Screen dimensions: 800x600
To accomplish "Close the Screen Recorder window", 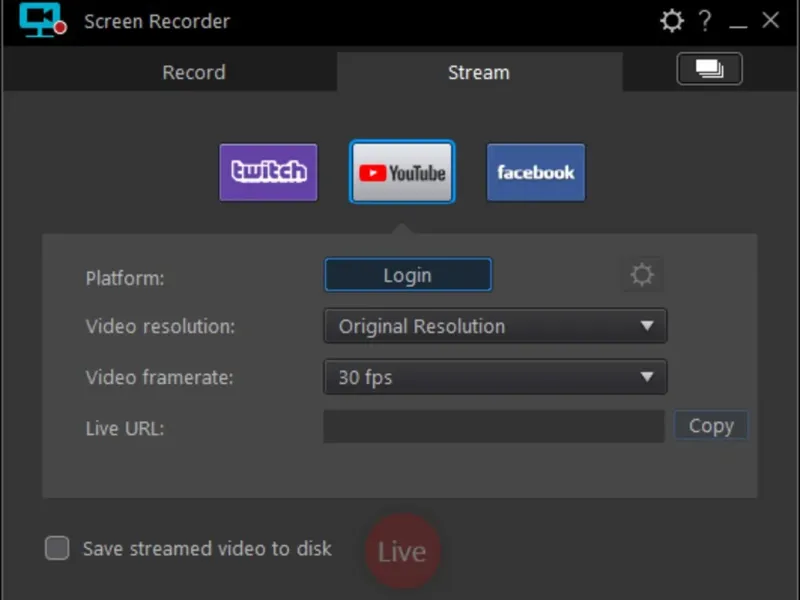I will (x=770, y=20).
